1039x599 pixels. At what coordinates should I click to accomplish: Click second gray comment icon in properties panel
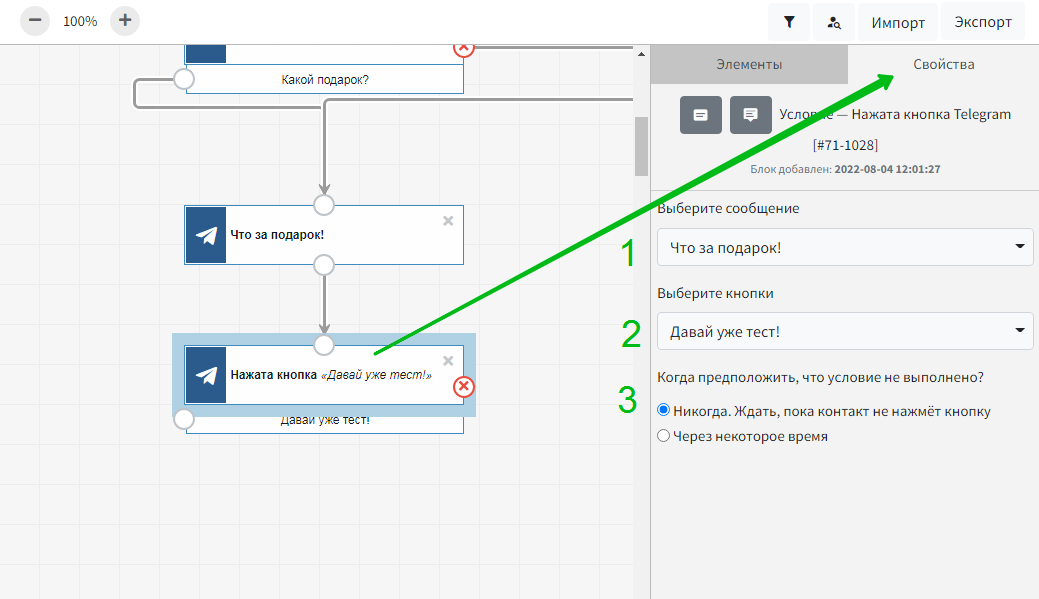click(x=750, y=115)
